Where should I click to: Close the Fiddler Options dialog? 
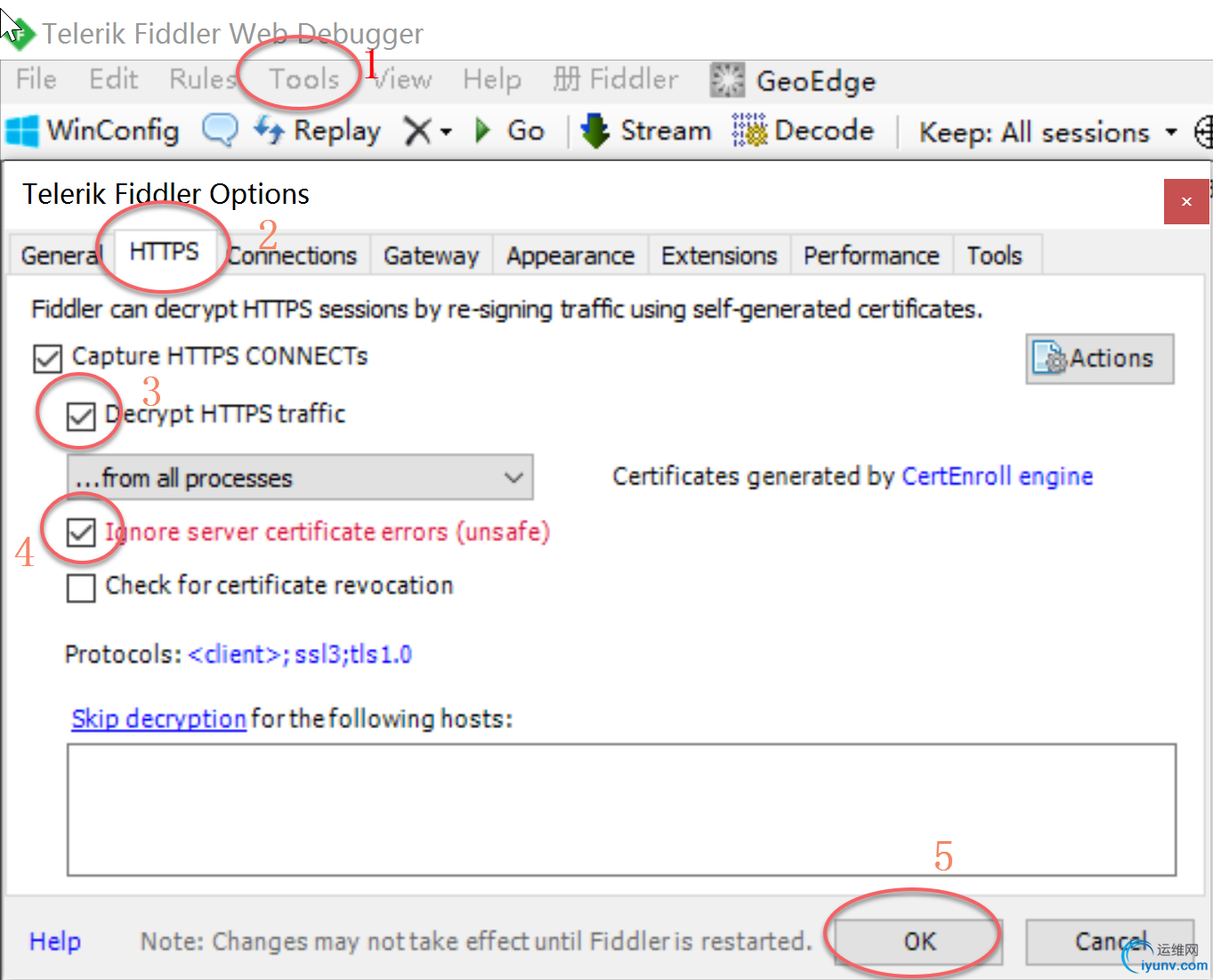tap(1186, 201)
